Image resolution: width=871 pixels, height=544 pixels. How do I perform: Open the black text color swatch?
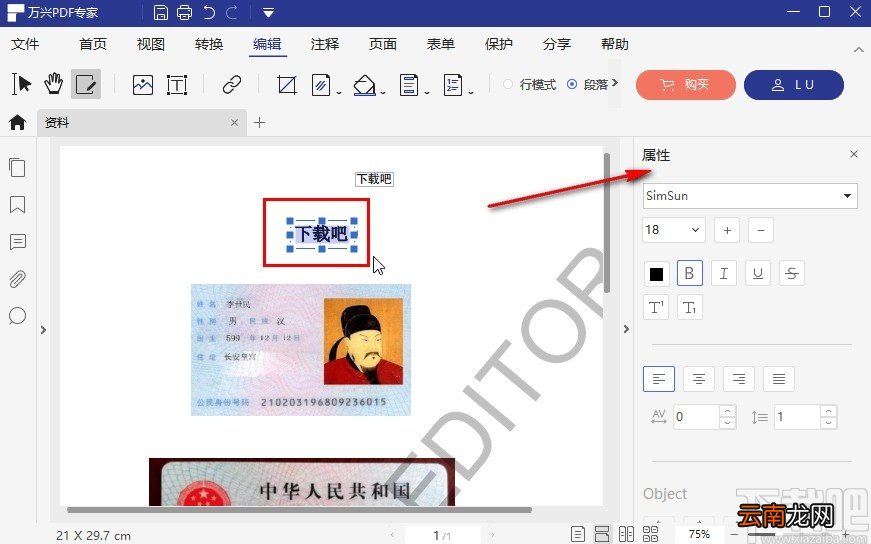(656, 273)
